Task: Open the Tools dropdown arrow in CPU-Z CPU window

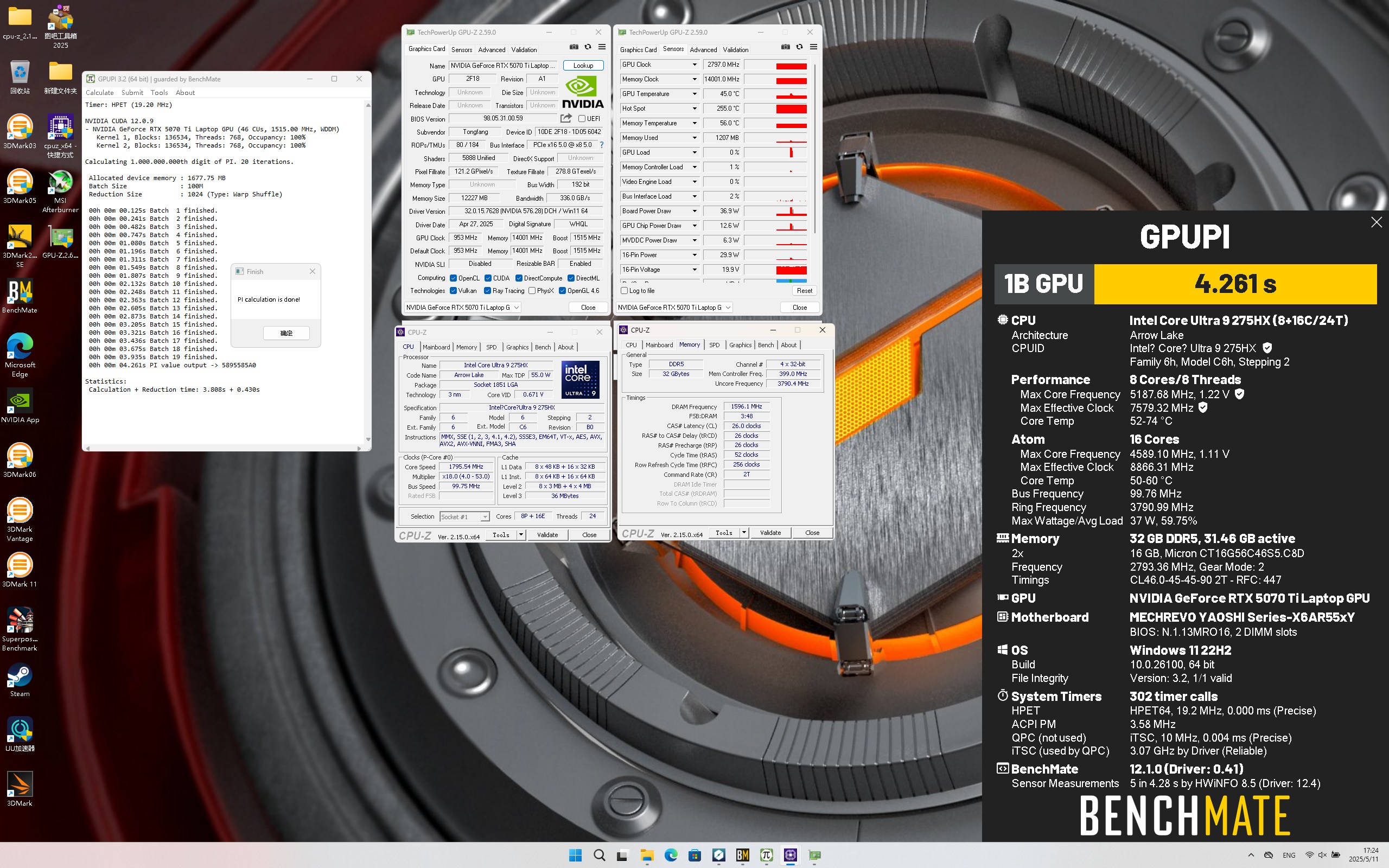Action: pyautogui.click(x=521, y=535)
